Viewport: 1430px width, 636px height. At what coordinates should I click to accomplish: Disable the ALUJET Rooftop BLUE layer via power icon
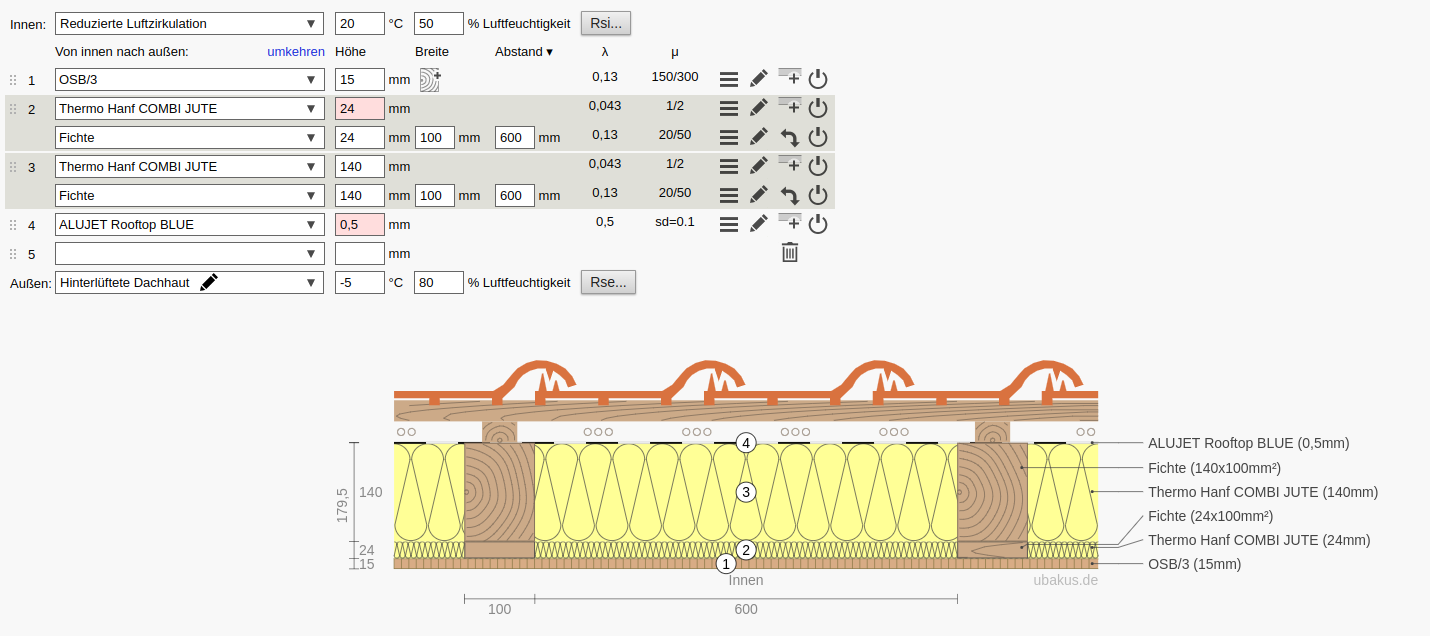(818, 224)
